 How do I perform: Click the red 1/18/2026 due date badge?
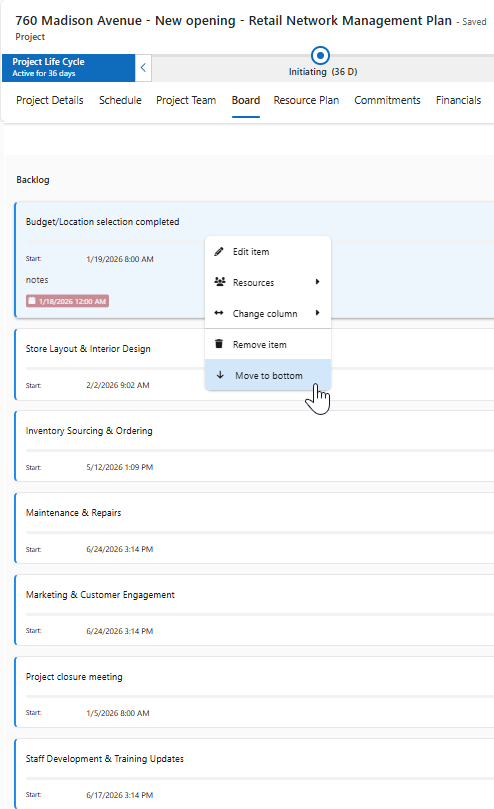[x=67, y=301]
